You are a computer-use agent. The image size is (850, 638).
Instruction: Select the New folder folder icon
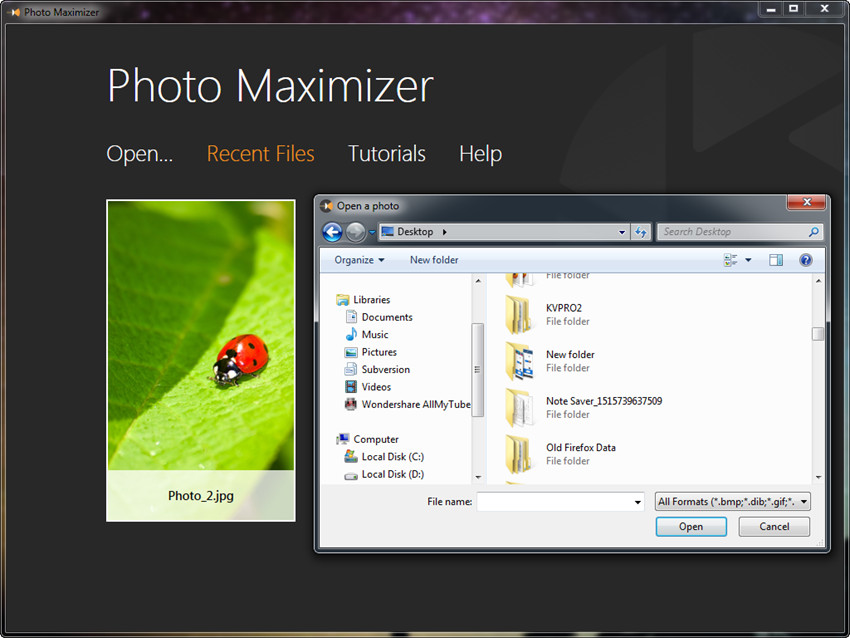click(519, 361)
